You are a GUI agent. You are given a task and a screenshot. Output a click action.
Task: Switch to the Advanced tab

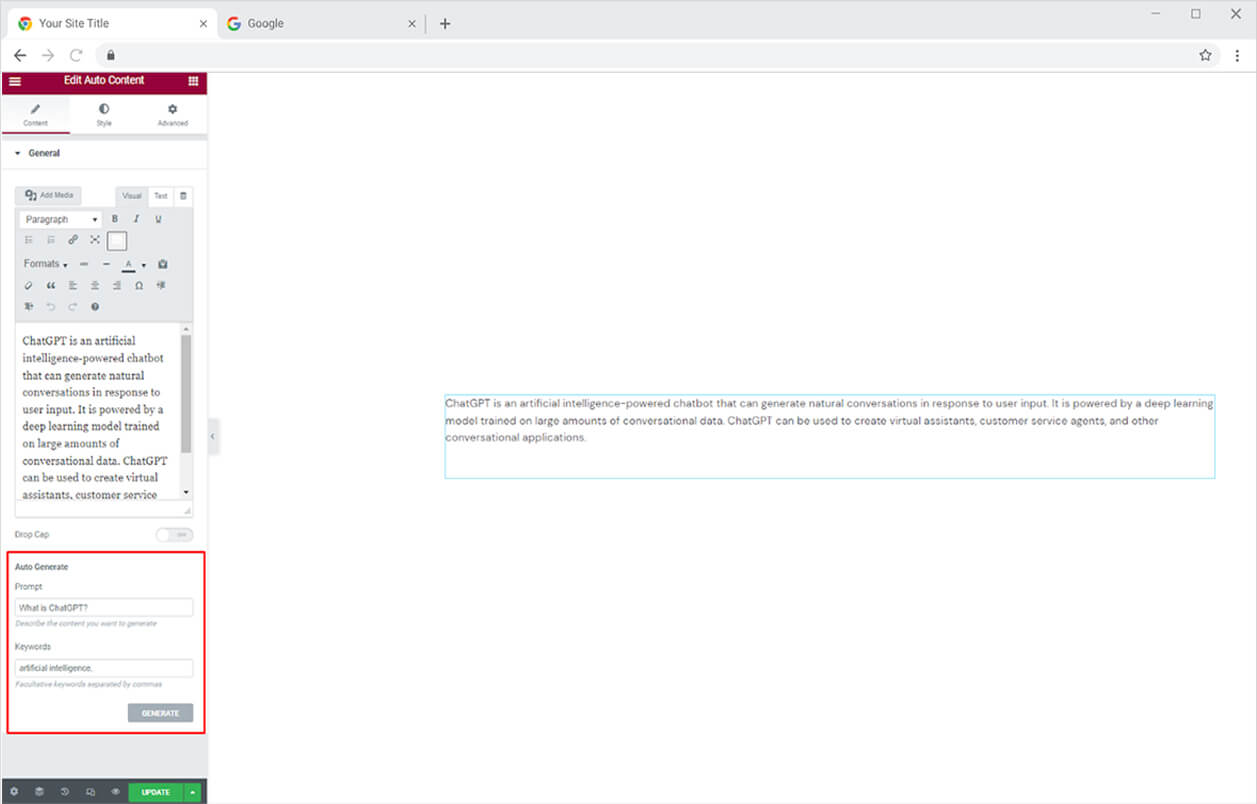[x=172, y=114]
